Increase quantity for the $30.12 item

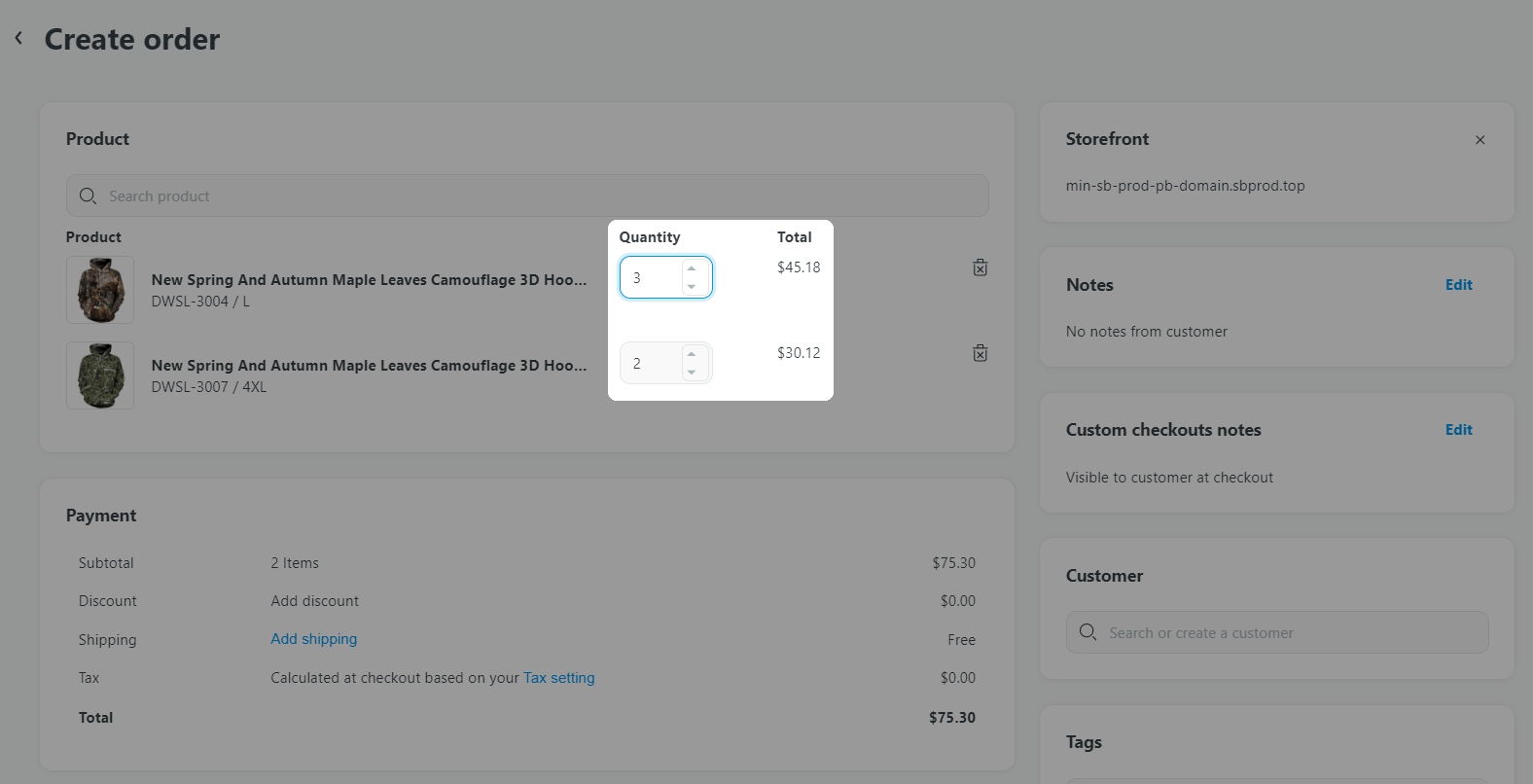click(692, 354)
